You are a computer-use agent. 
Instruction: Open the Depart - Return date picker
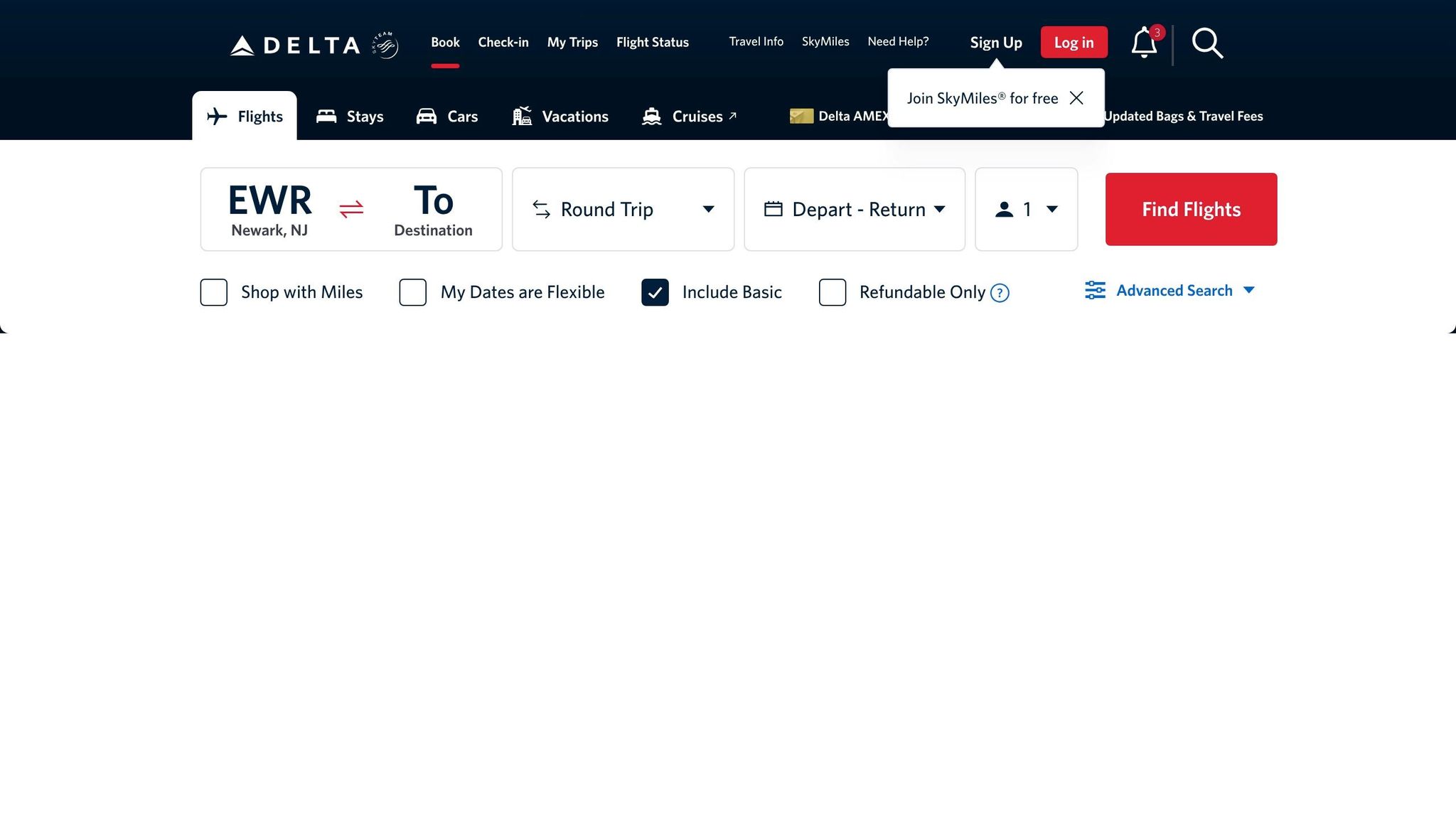click(855, 209)
